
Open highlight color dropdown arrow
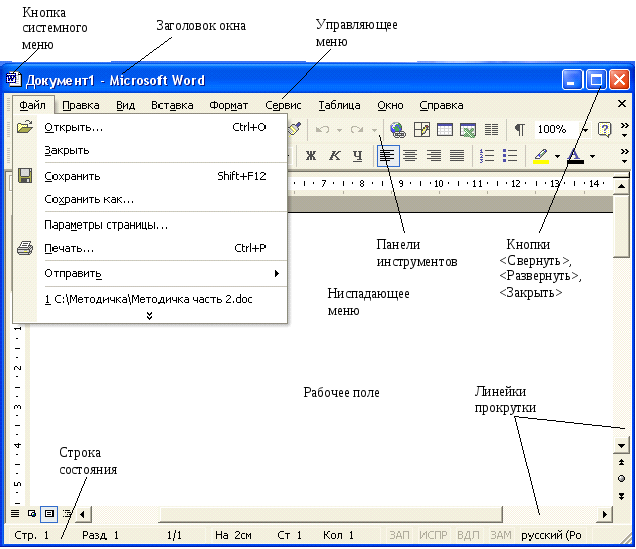pyautogui.click(x=557, y=156)
